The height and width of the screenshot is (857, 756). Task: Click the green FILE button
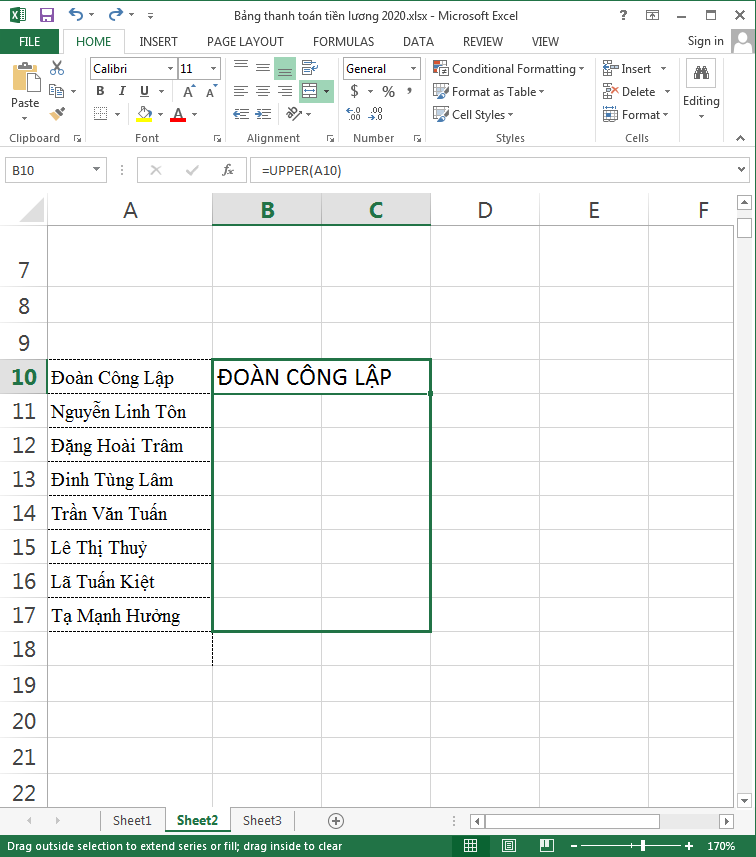point(29,42)
